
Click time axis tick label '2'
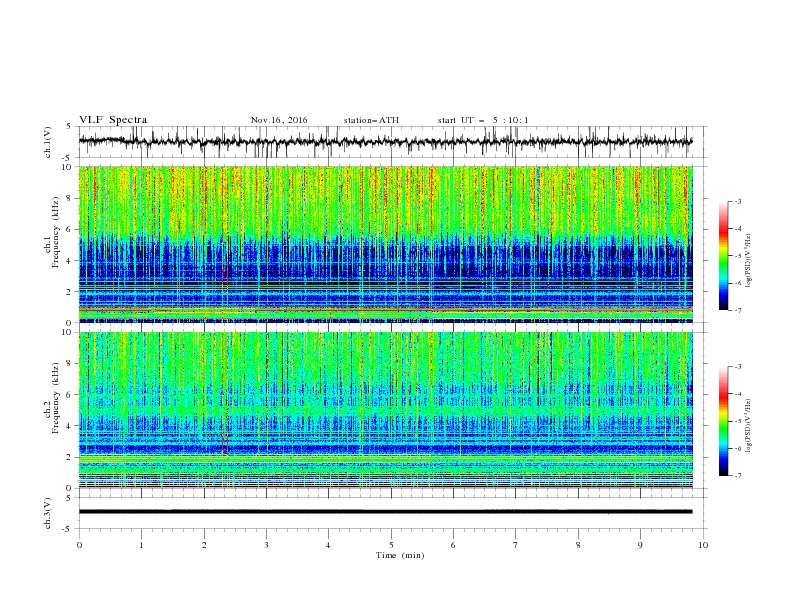(204, 545)
